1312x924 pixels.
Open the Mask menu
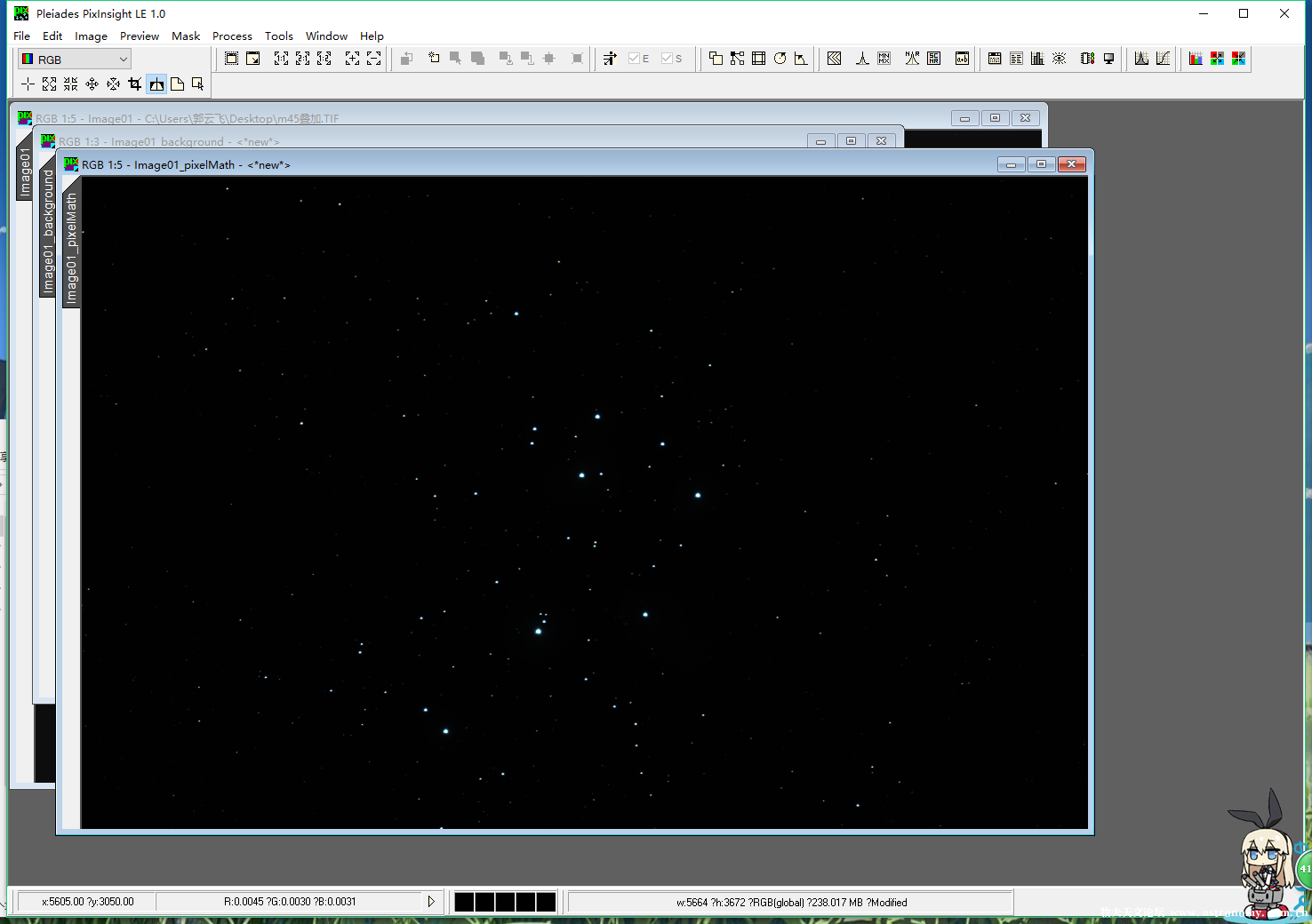(x=186, y=36)
